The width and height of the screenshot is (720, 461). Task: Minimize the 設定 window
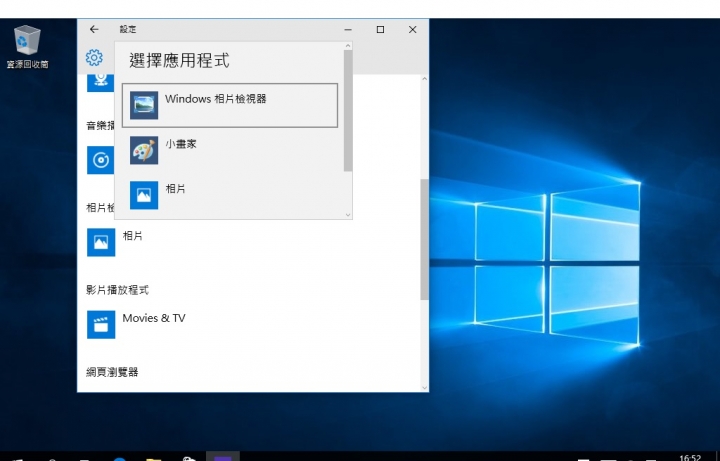(x=348, y=29)
